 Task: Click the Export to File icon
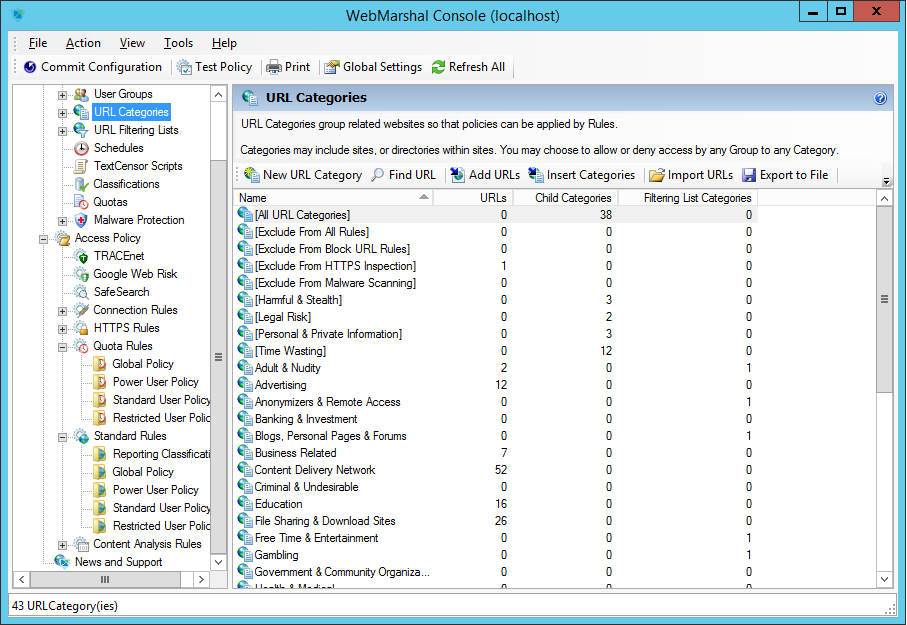pos(749,175)
